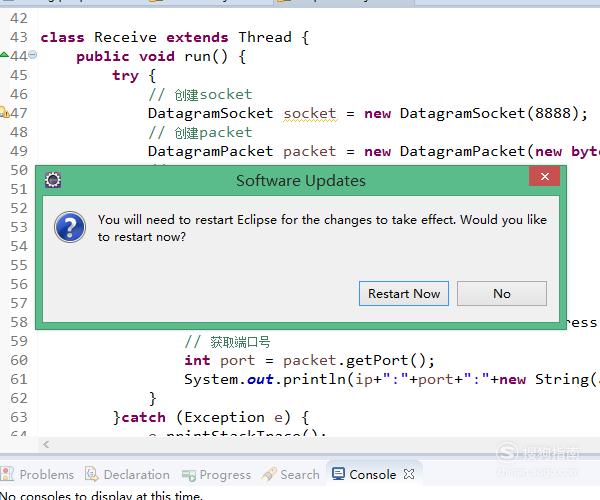600x500 pixels.
Task: Click the Search tab flashlight icon
Action: [269, 474]
